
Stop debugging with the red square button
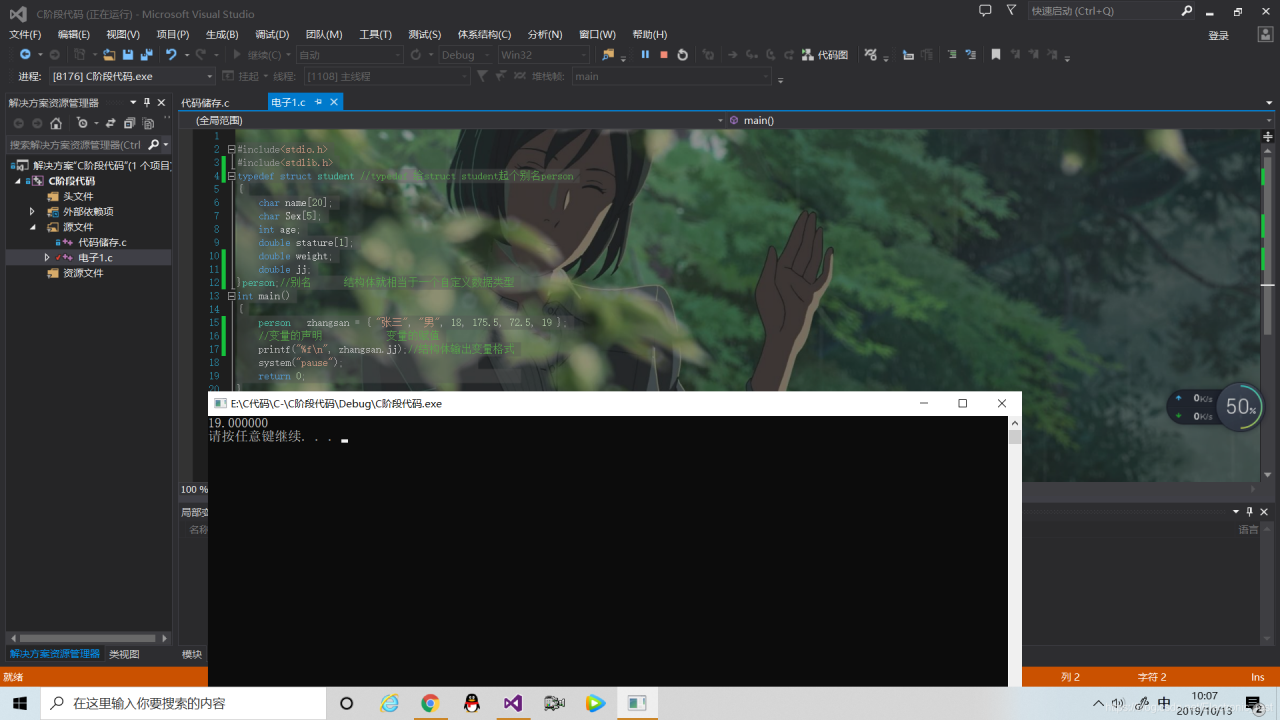pos(664,55)
